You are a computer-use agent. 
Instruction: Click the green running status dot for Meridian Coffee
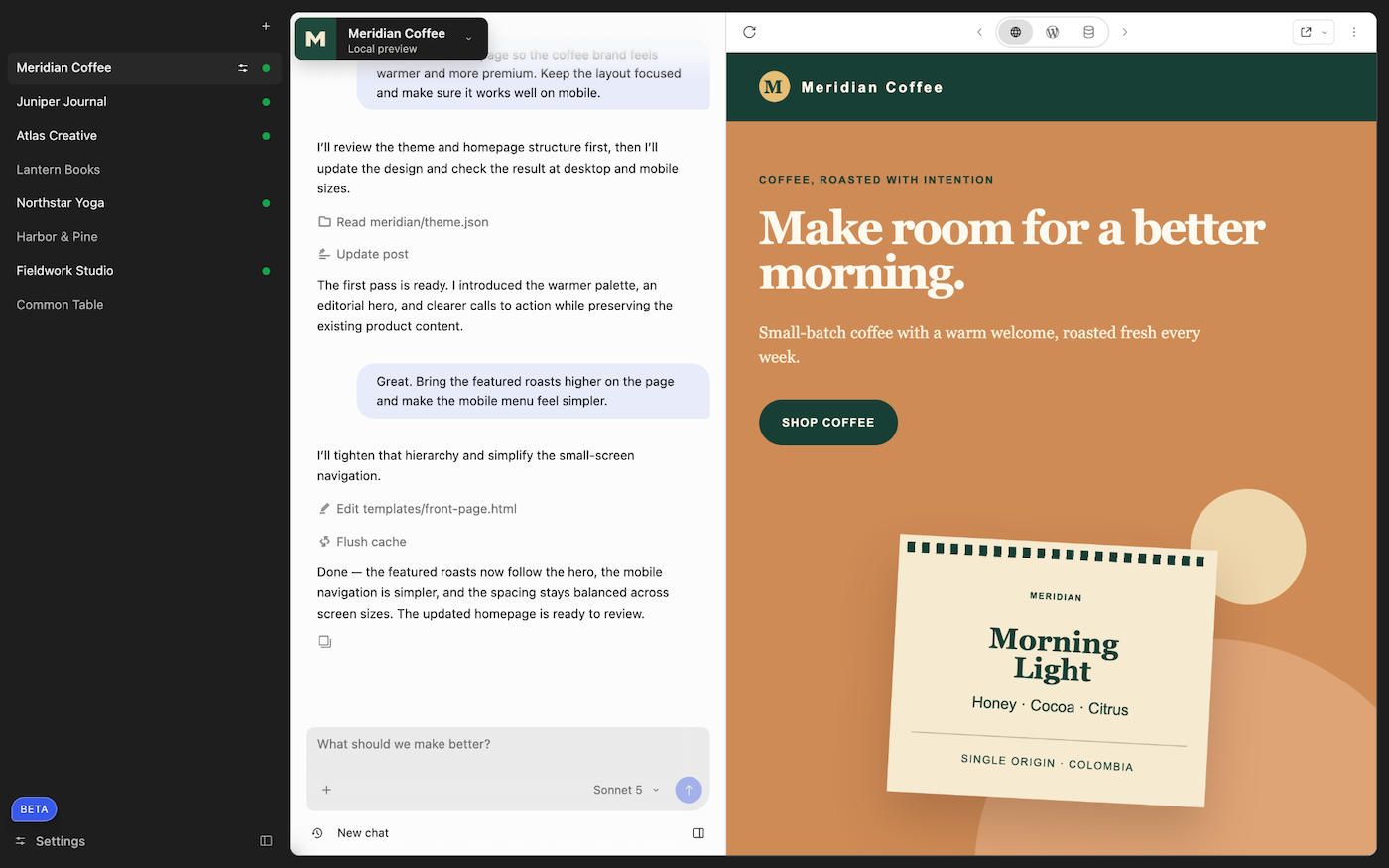[x=266, y=68]
